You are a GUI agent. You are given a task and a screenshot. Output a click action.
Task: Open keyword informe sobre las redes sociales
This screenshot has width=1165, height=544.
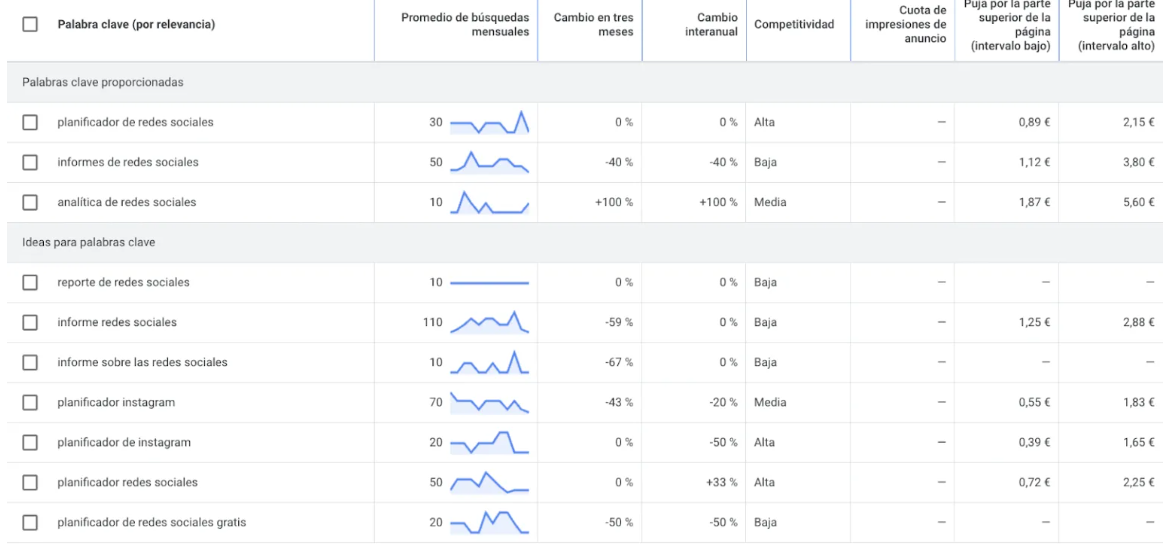(x=143, y=363)
